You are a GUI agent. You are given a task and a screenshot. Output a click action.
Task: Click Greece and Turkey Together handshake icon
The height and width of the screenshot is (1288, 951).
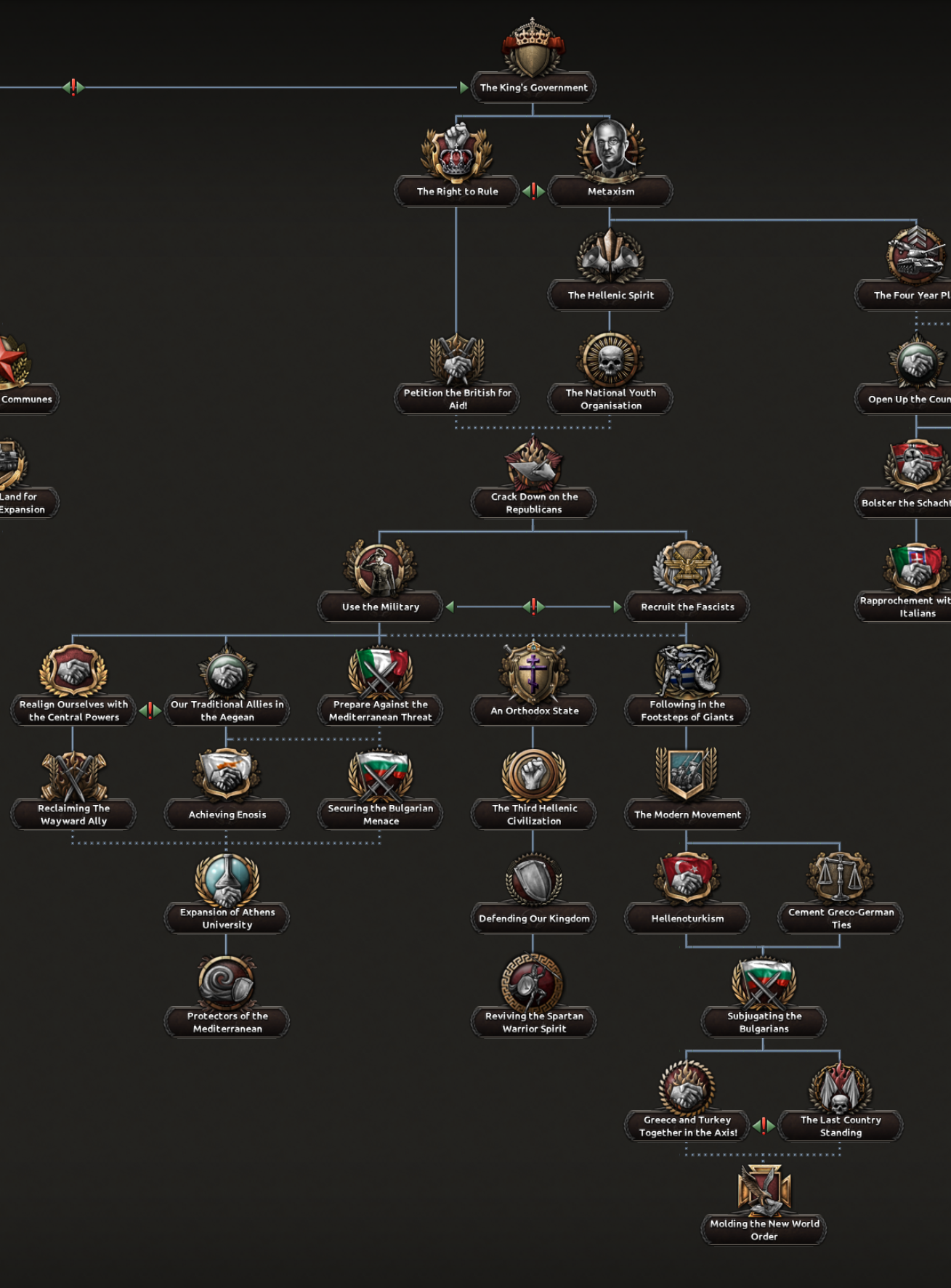point(687,1087)
